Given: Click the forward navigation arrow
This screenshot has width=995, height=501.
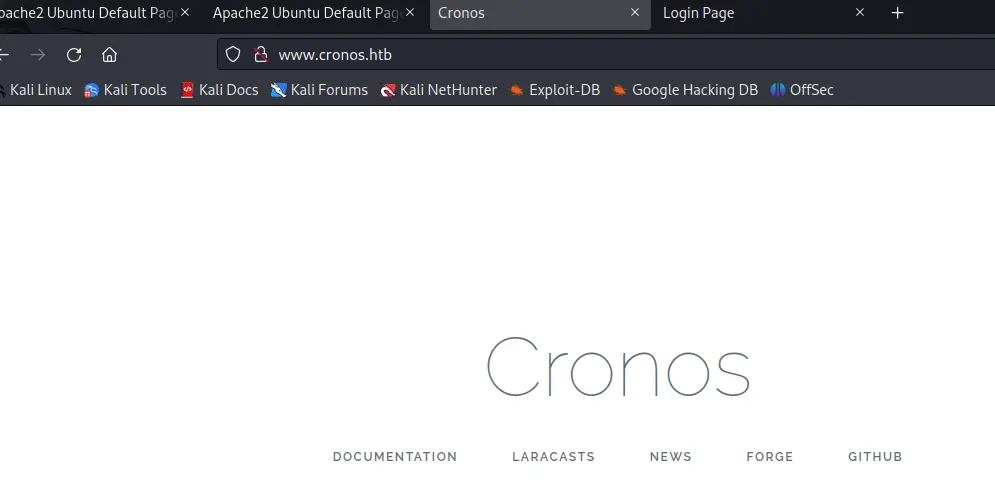Looking at the screenshot, I should click(x=38, y=55).
